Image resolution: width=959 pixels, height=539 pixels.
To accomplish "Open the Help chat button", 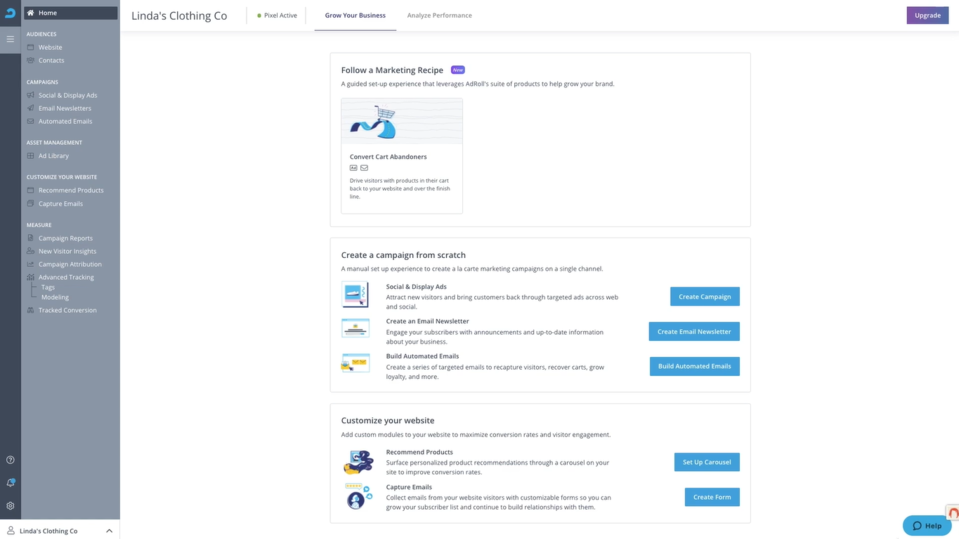I will pos(927,526).
